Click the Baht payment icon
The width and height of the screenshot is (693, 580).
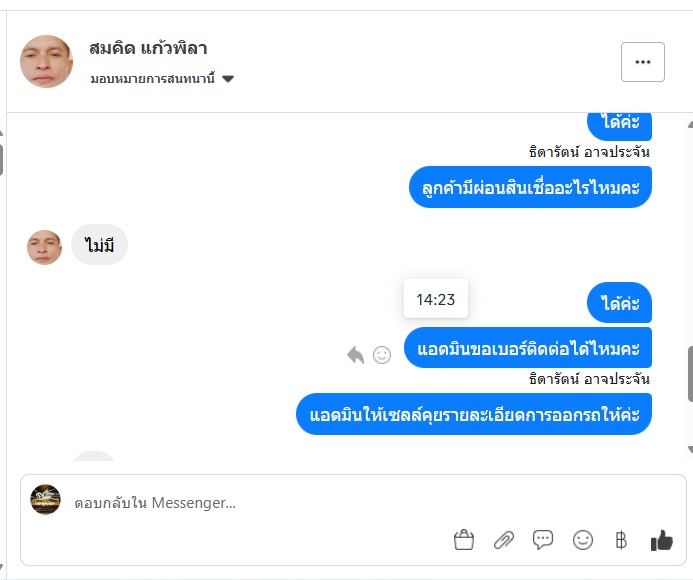(x=620, y=540)
